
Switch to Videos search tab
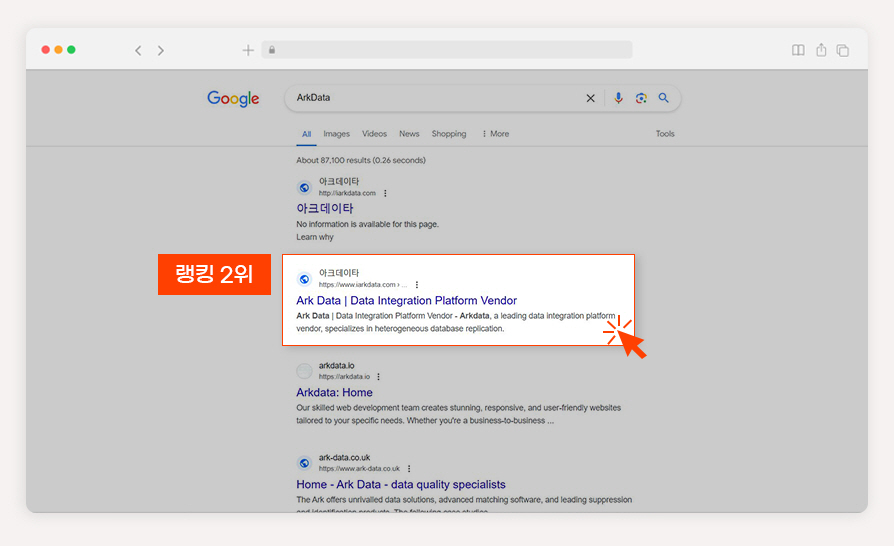(374, 134)
